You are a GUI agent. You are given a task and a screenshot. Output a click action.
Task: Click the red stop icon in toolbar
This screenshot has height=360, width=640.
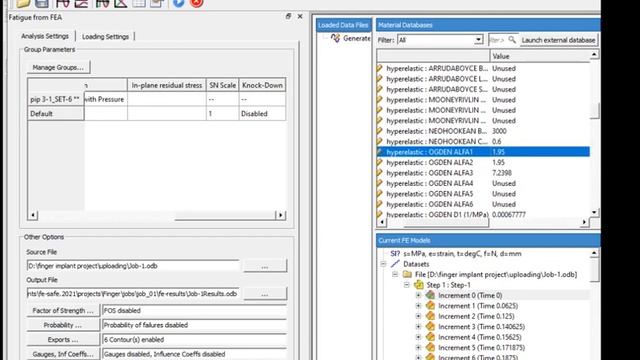197,3
